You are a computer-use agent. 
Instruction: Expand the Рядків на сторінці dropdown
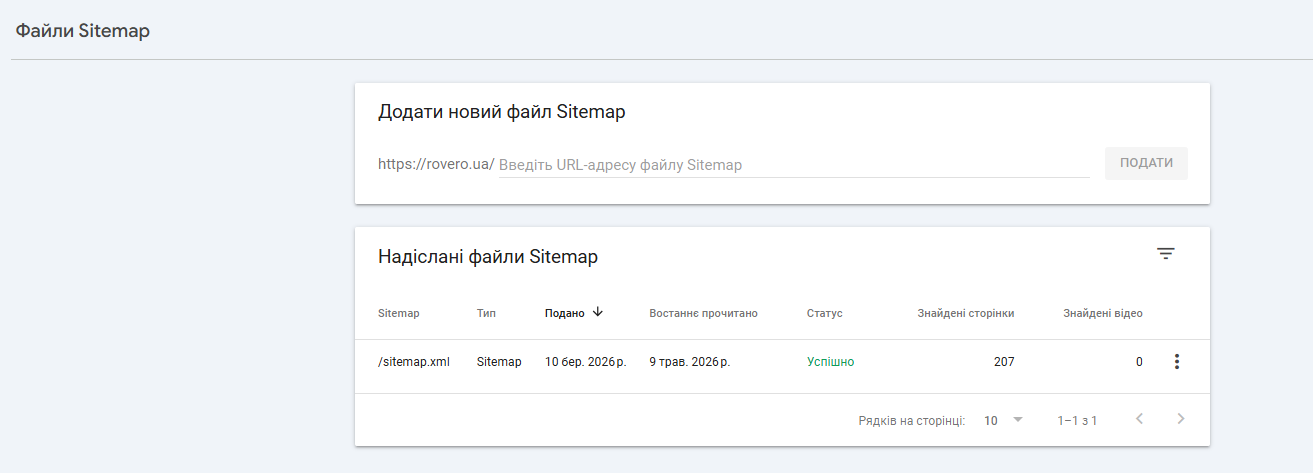(1004, 420)
